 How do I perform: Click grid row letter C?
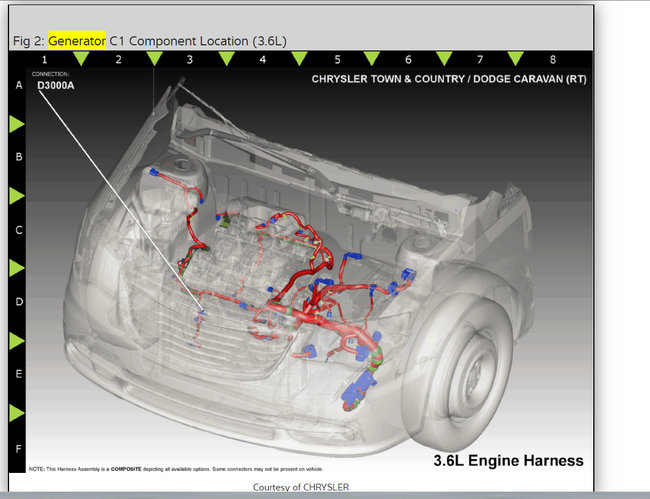(19, 230)
